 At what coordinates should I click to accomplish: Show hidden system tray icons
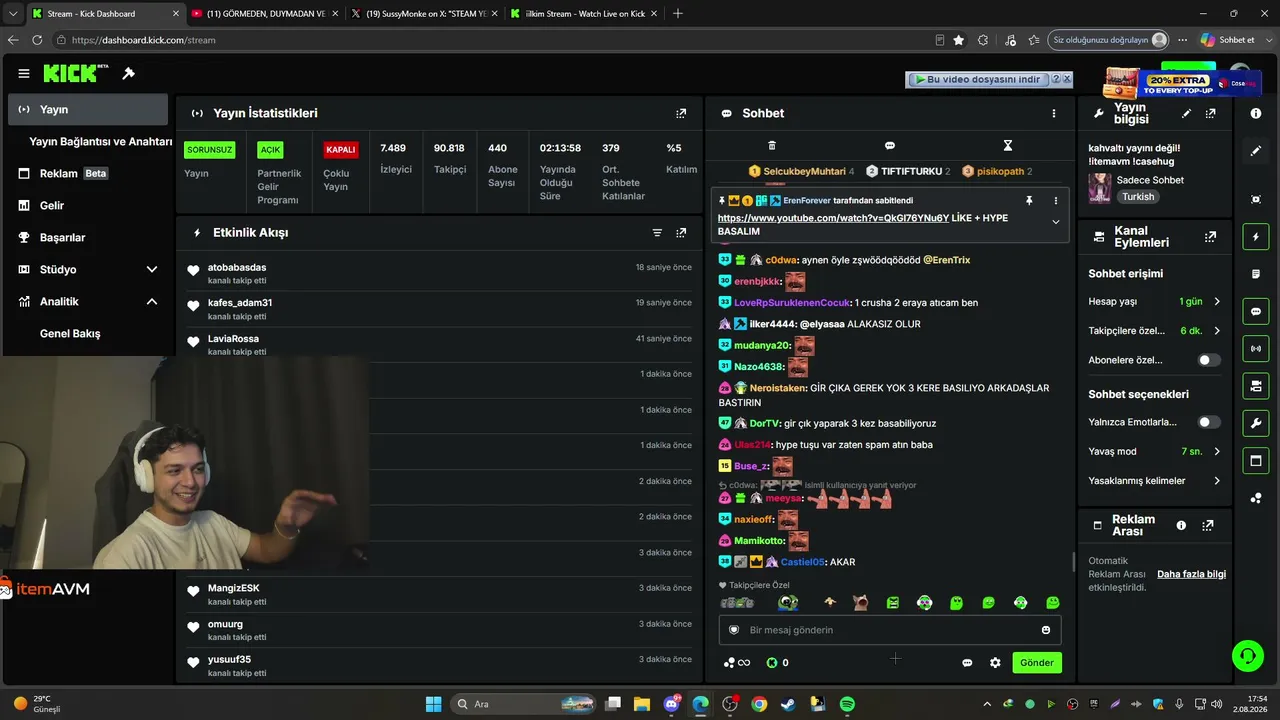(x=987, y=704)
